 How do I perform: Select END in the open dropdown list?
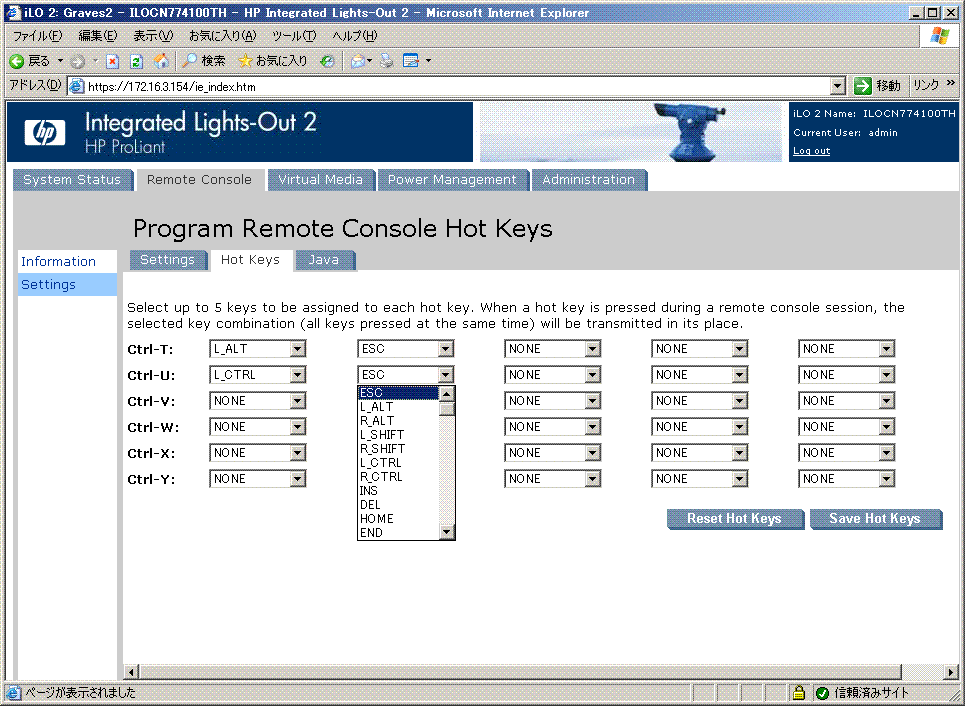399,533
